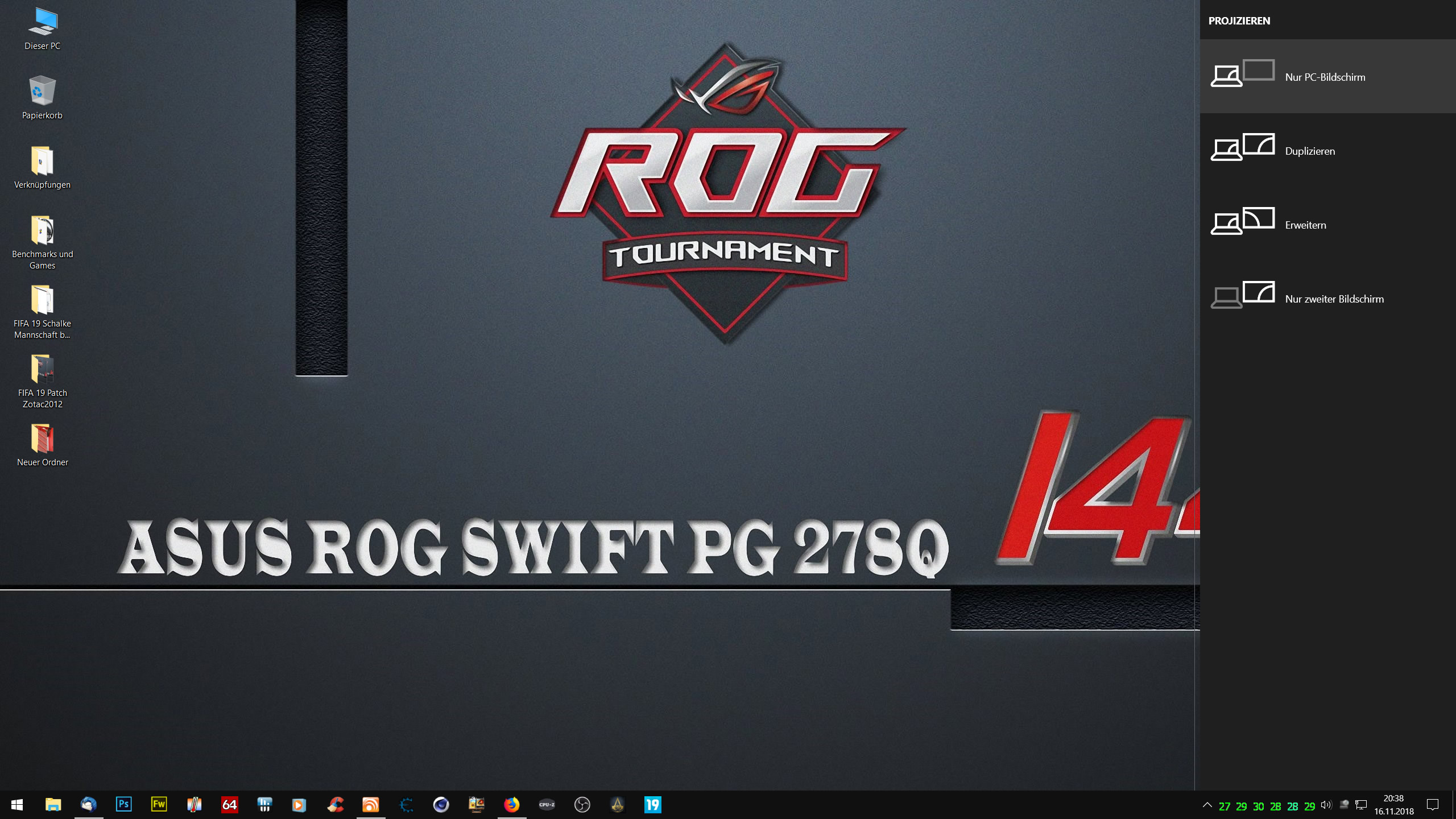This screenshot has height=819, width=1456.
Task: Switch projection to Erweitern
Action: click(1305, 225)
